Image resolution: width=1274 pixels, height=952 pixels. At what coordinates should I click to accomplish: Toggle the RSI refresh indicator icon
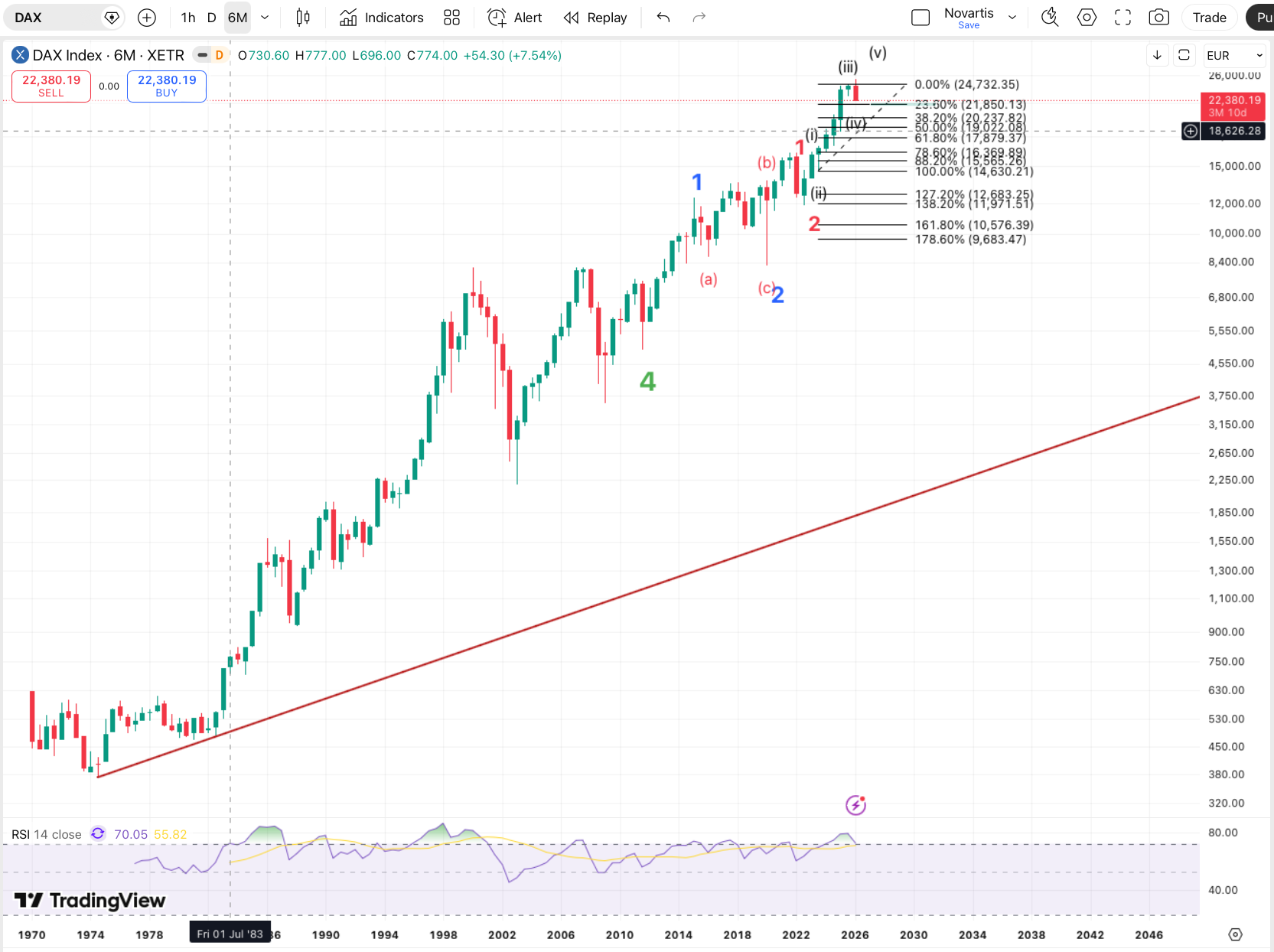(x=98, y=834)
